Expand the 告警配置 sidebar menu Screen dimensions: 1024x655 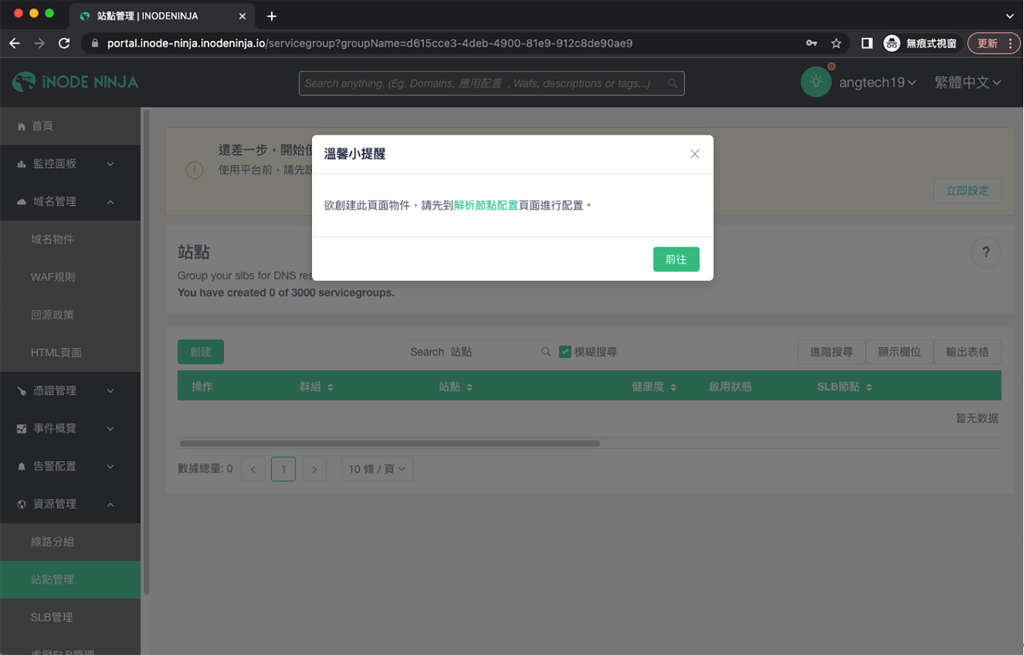pos(70,466)
